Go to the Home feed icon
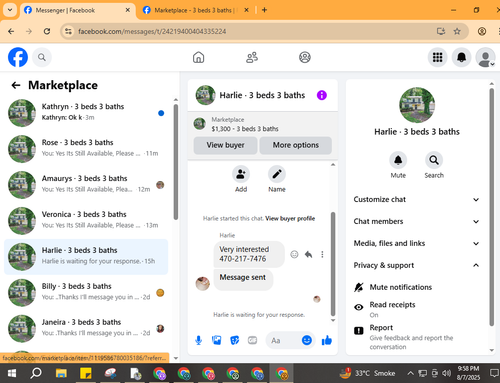This screenshot has height=383, width=500. tap(198, 57)
